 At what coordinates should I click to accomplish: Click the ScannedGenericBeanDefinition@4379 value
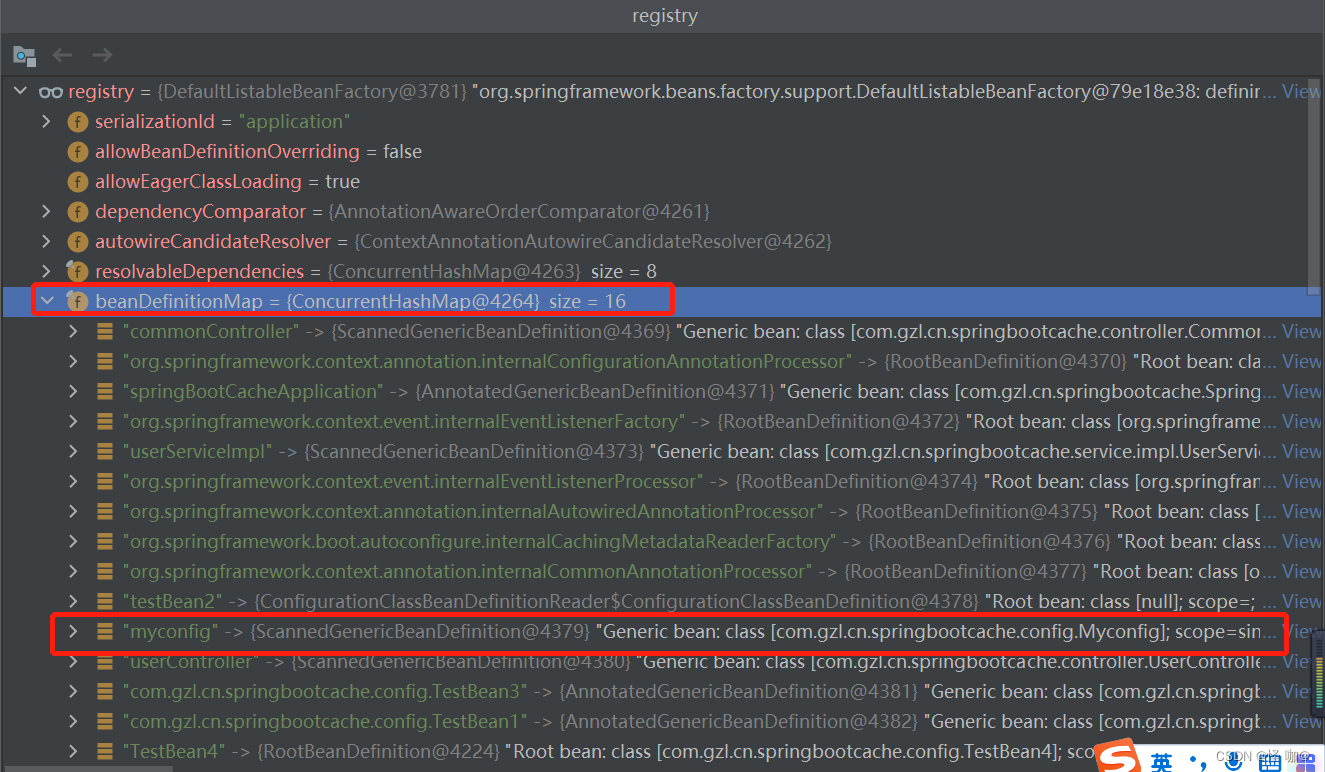point(419,632)
